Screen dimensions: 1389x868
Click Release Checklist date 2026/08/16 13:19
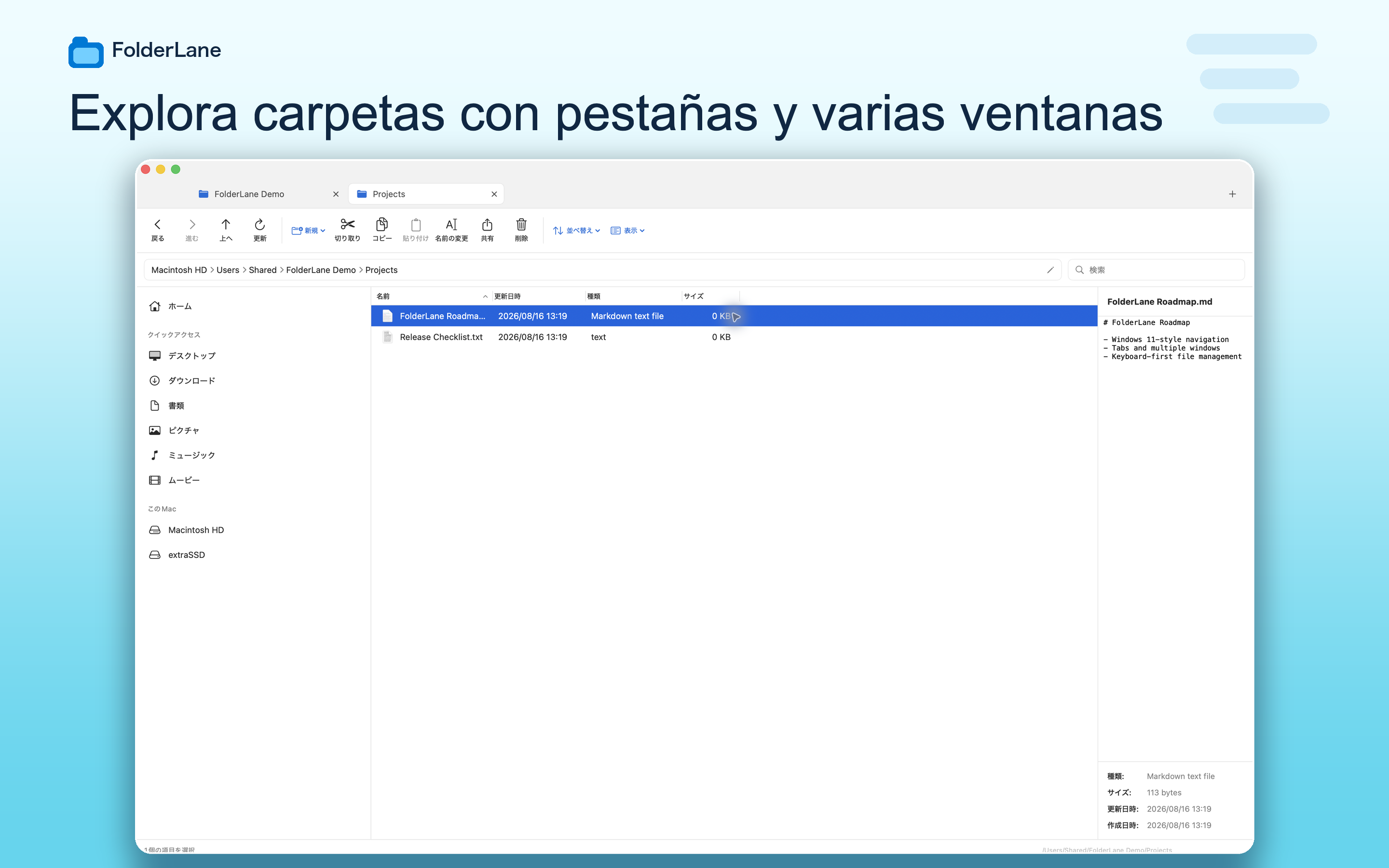[532, 337]
